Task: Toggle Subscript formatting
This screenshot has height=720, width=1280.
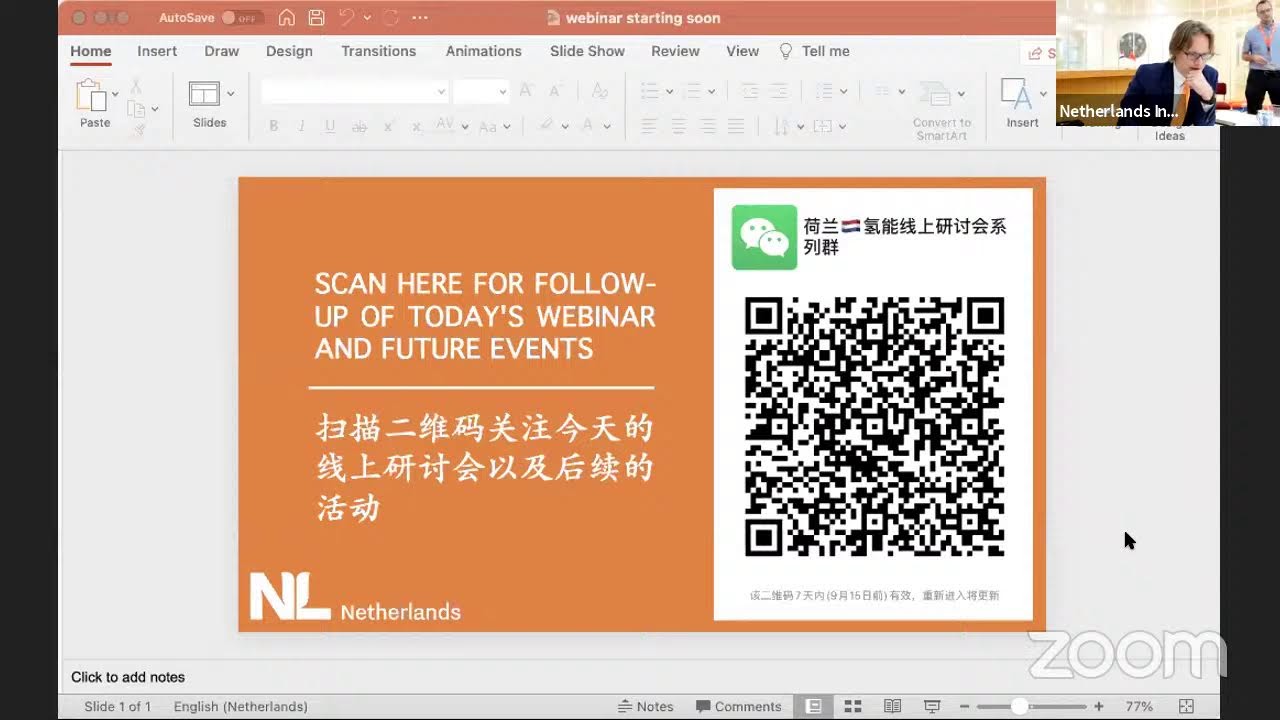Action: coord(416,126)
